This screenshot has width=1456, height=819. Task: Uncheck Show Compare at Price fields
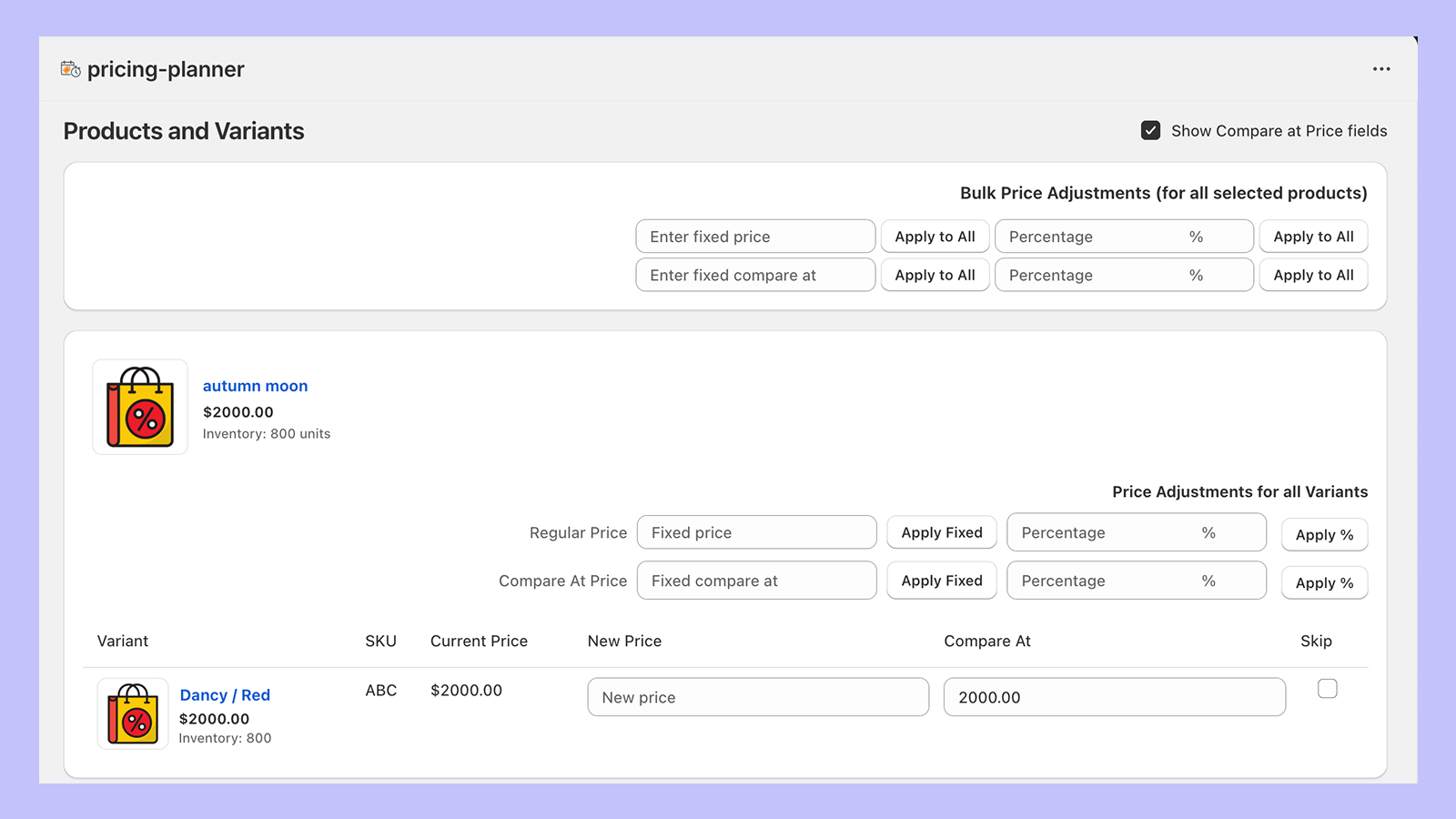point(1150,130)
